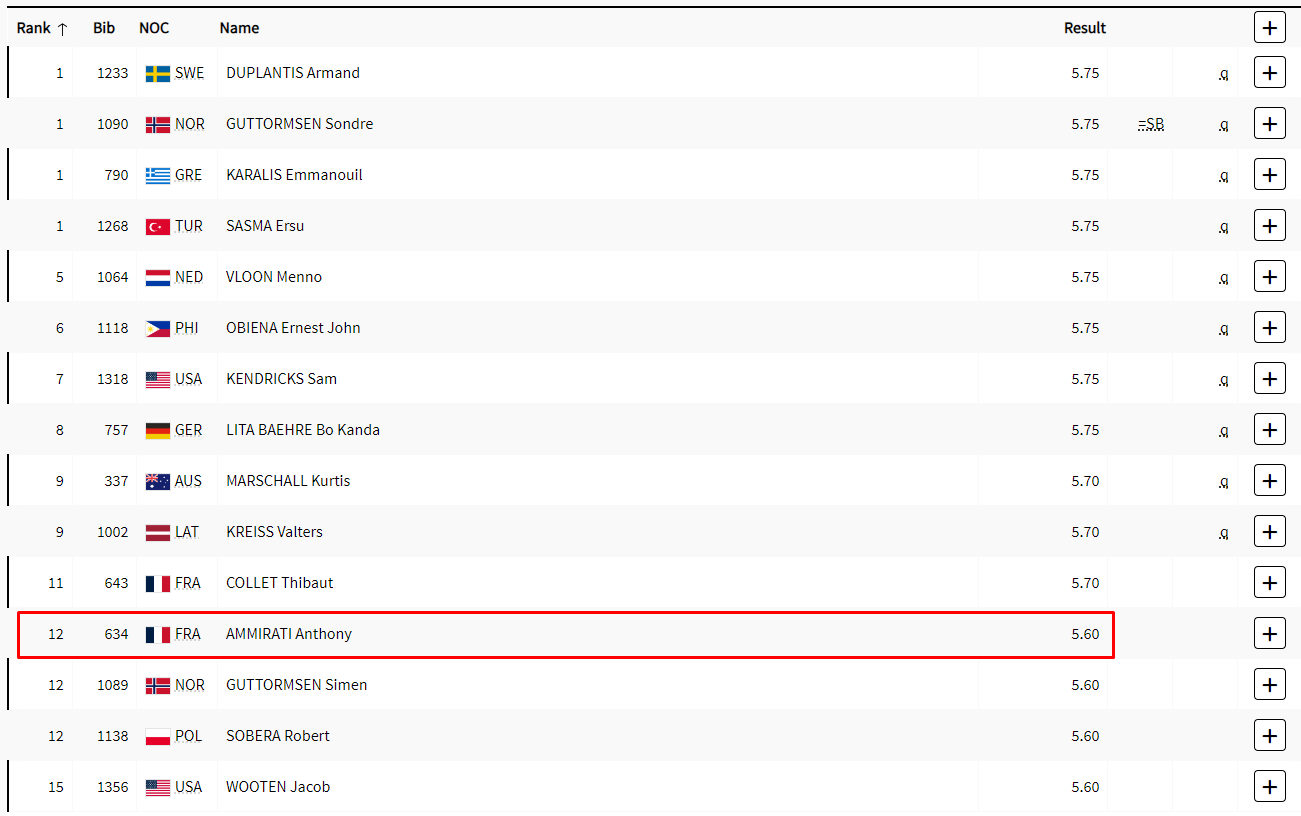Expand DUPLANTIS Armand result details
Screen dimensions: 1301x816
pos(1269,73)
